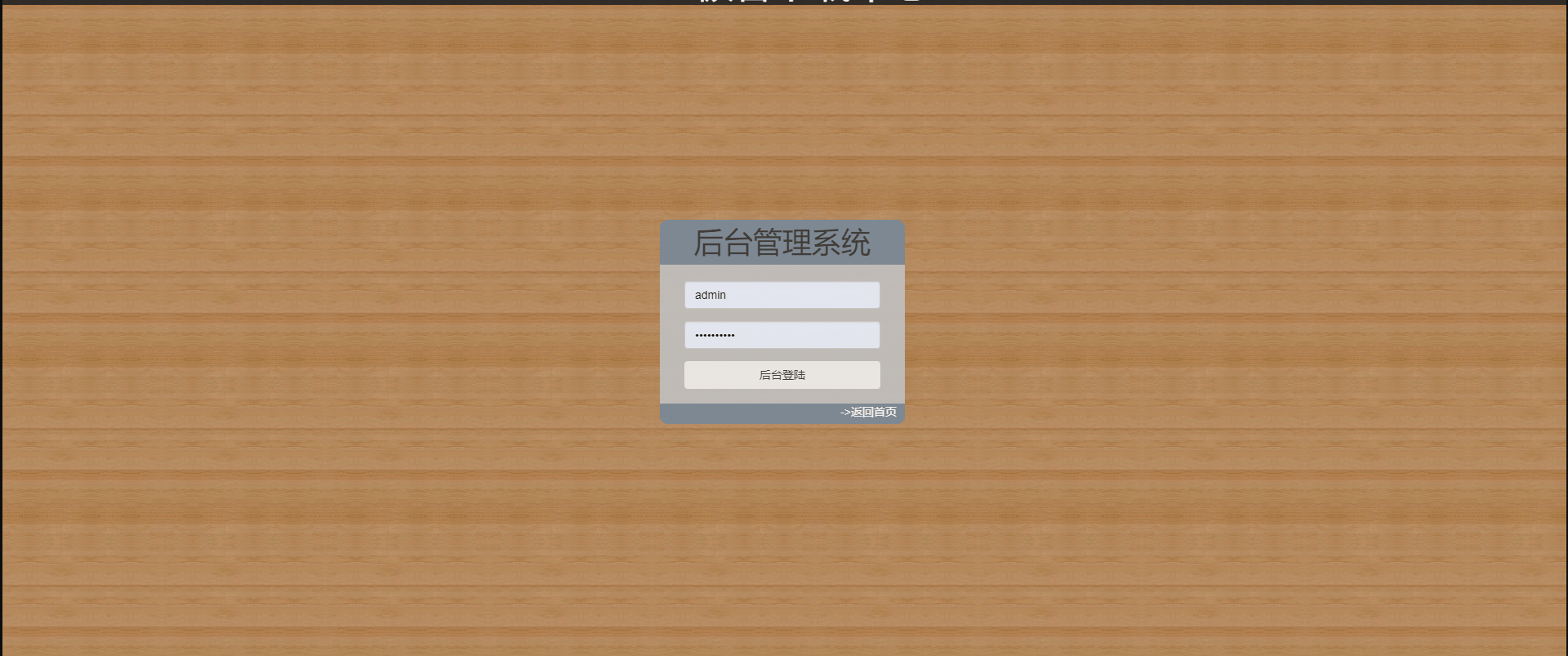
Task: Follow the ->返回首页 link
Action: [868, 412]
